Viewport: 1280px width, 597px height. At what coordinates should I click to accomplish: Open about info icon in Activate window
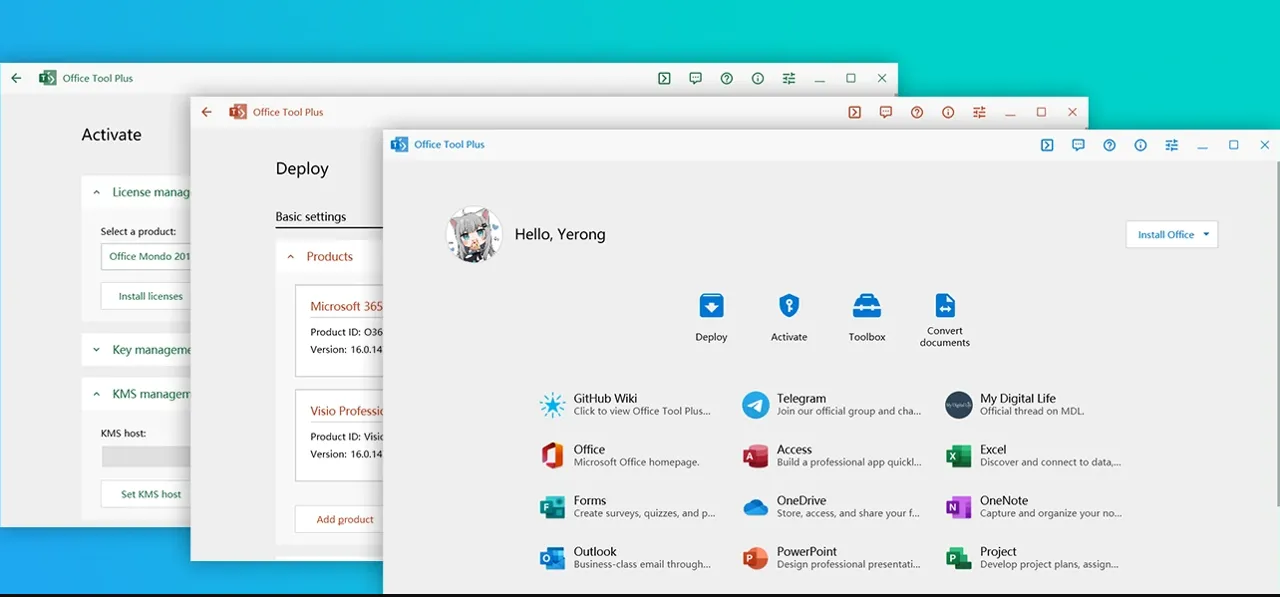tap(758, 78)
